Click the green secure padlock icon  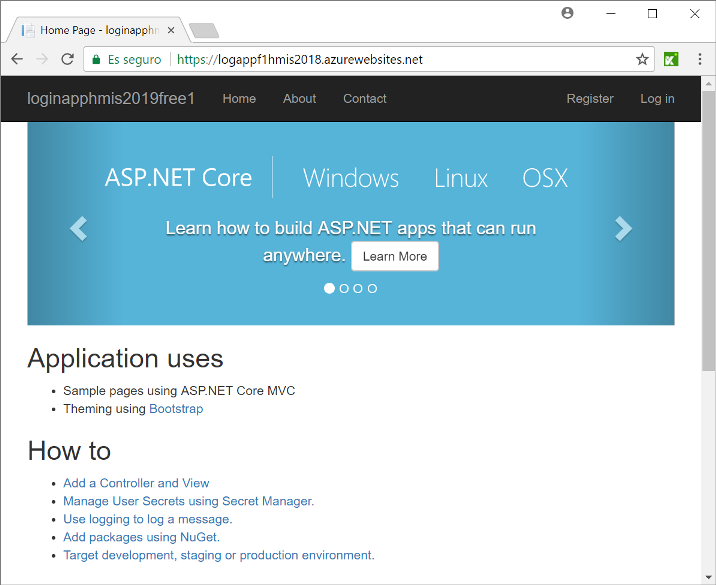(96, 60)
